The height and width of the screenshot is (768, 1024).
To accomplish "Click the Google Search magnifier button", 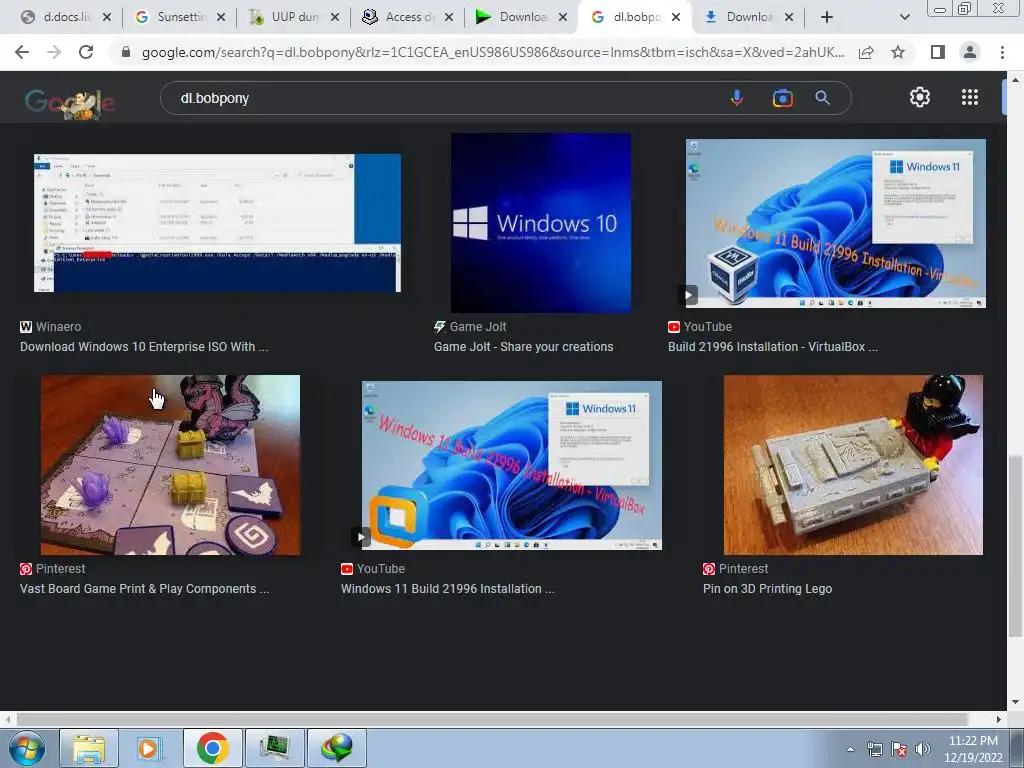I will 822,98.
